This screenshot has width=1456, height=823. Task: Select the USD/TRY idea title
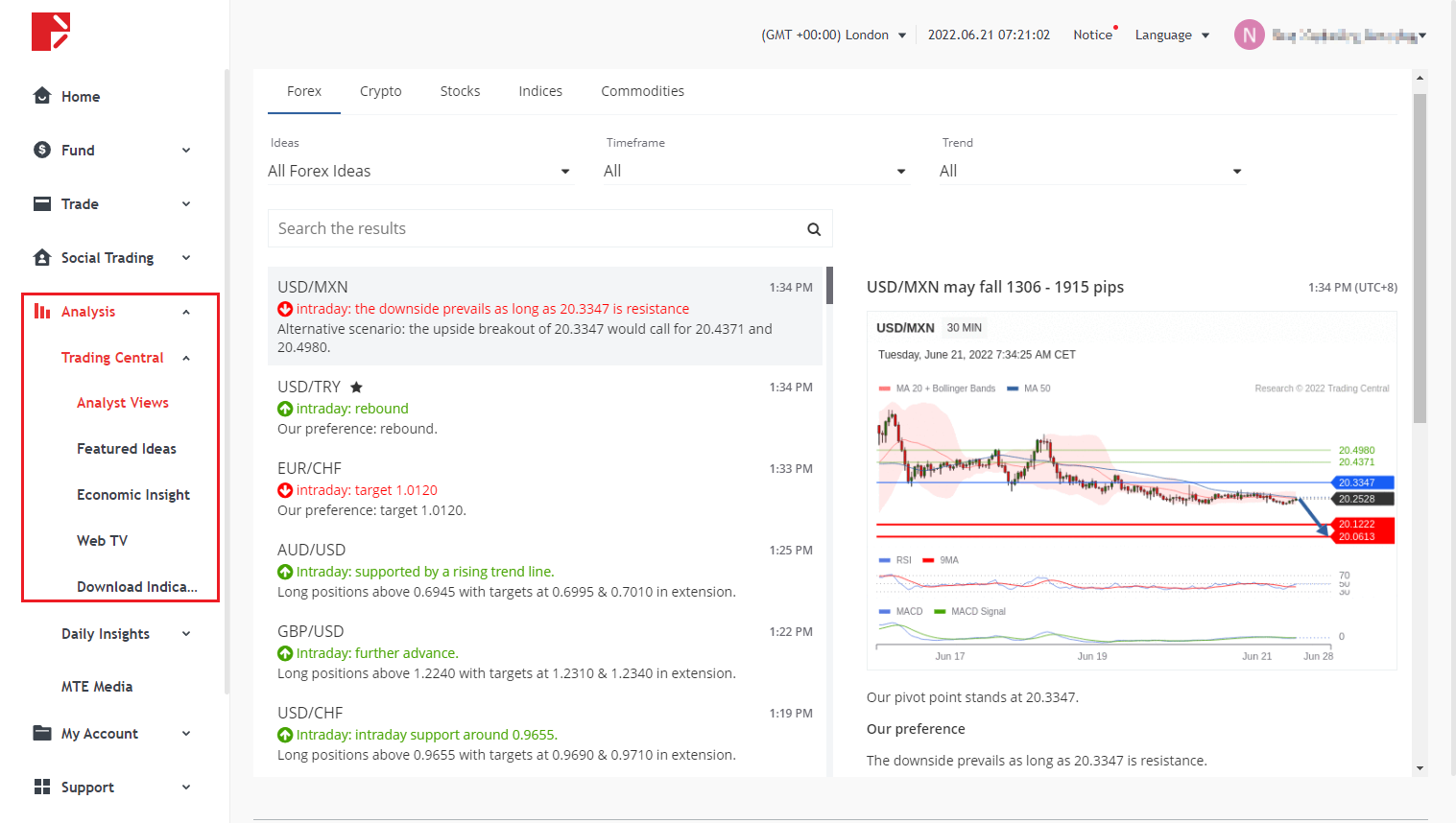point(309,387)
